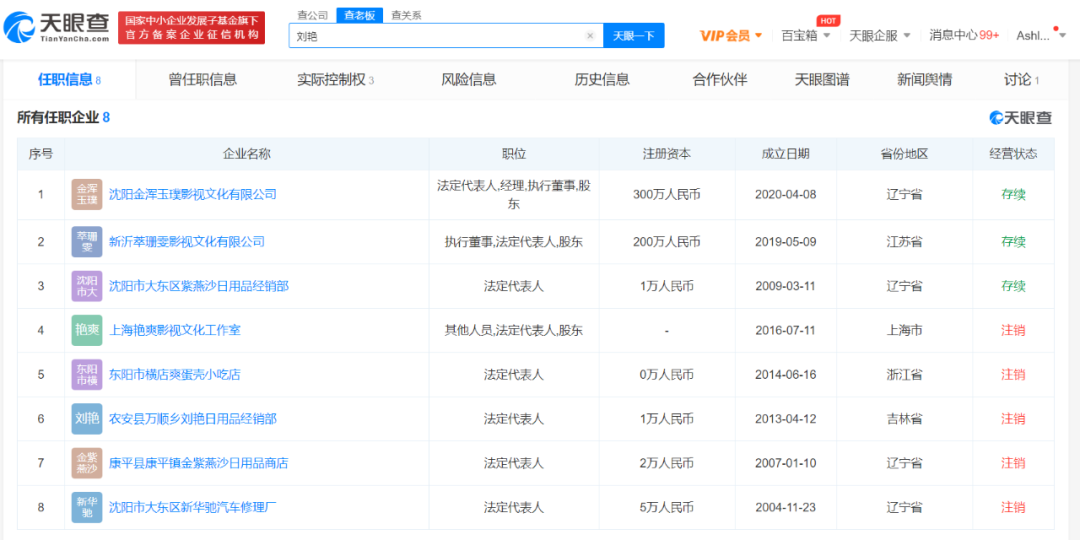Screen dimensions: 1080x540
Task: Select the 5万人民币 capital cell
Action: (667, 508)
